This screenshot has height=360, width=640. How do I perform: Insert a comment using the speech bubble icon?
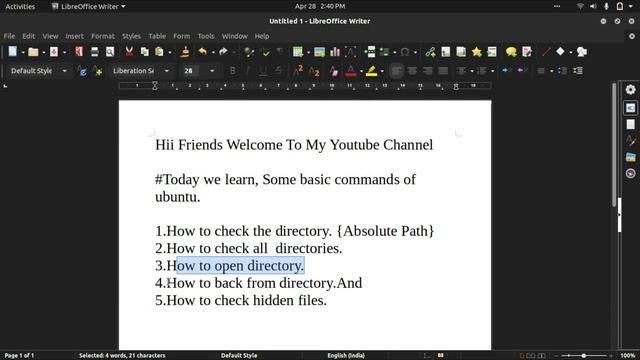click(x=511, y=52)
